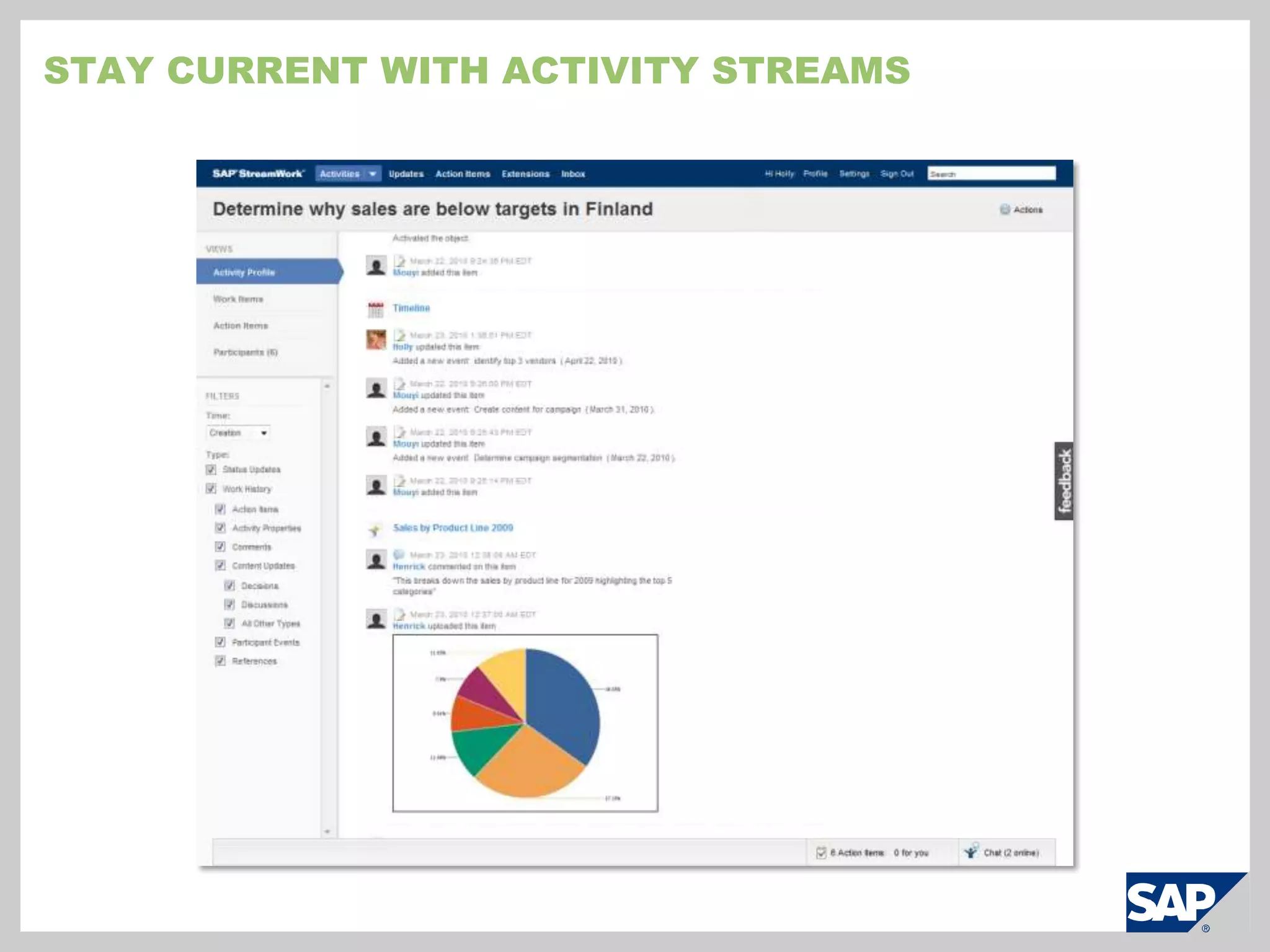Click the document icon on Holly's update entry
This screenshot has width=1270, height=952.
[399, 335]
